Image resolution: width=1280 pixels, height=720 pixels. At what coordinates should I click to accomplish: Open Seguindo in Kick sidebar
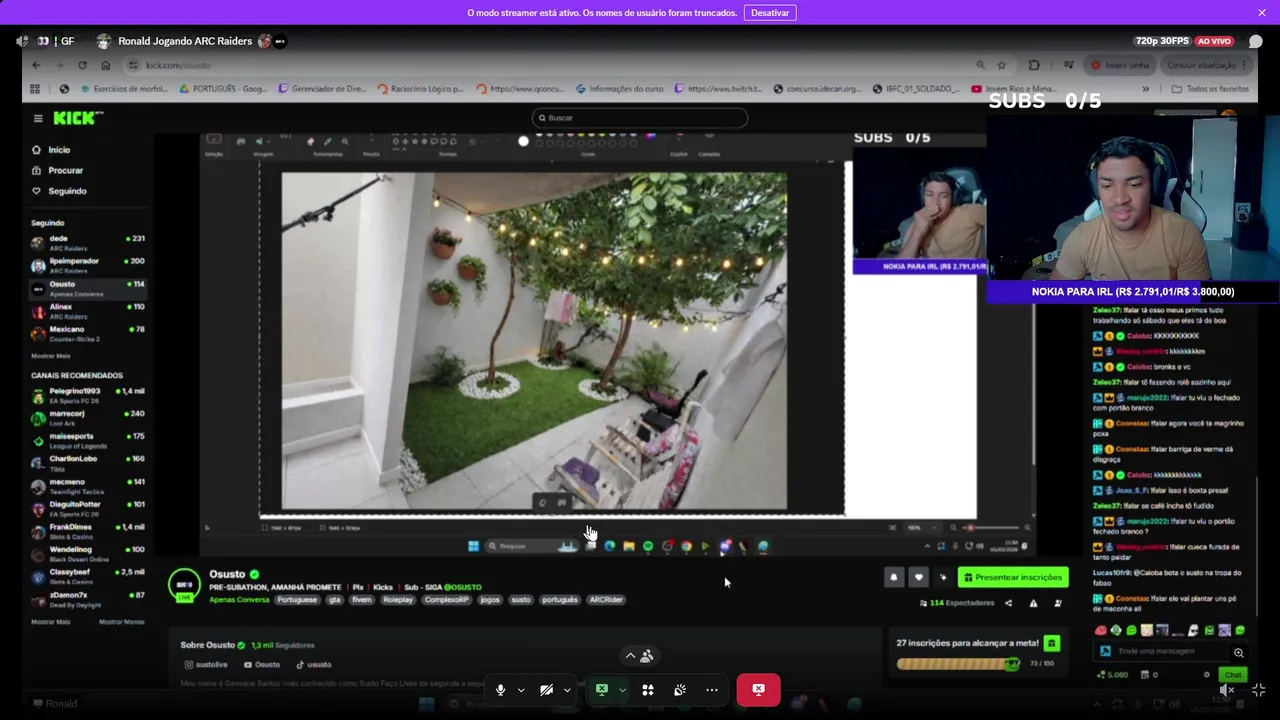coord(67,191)
